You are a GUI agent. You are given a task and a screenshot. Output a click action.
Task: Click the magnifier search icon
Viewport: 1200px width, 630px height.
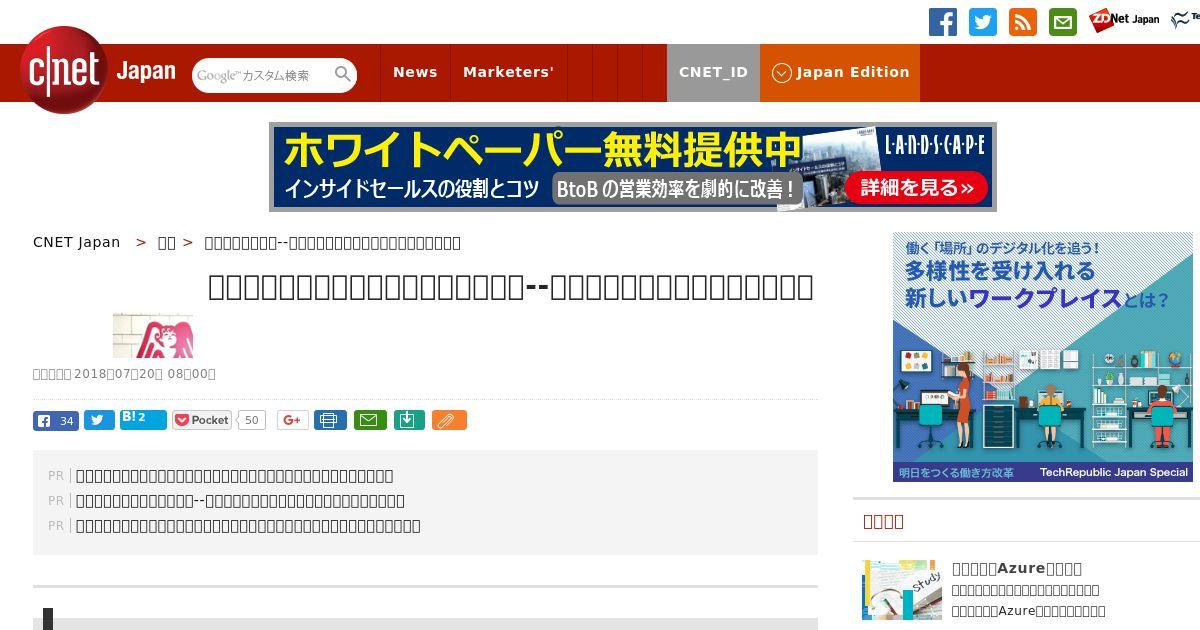point(343,74)
